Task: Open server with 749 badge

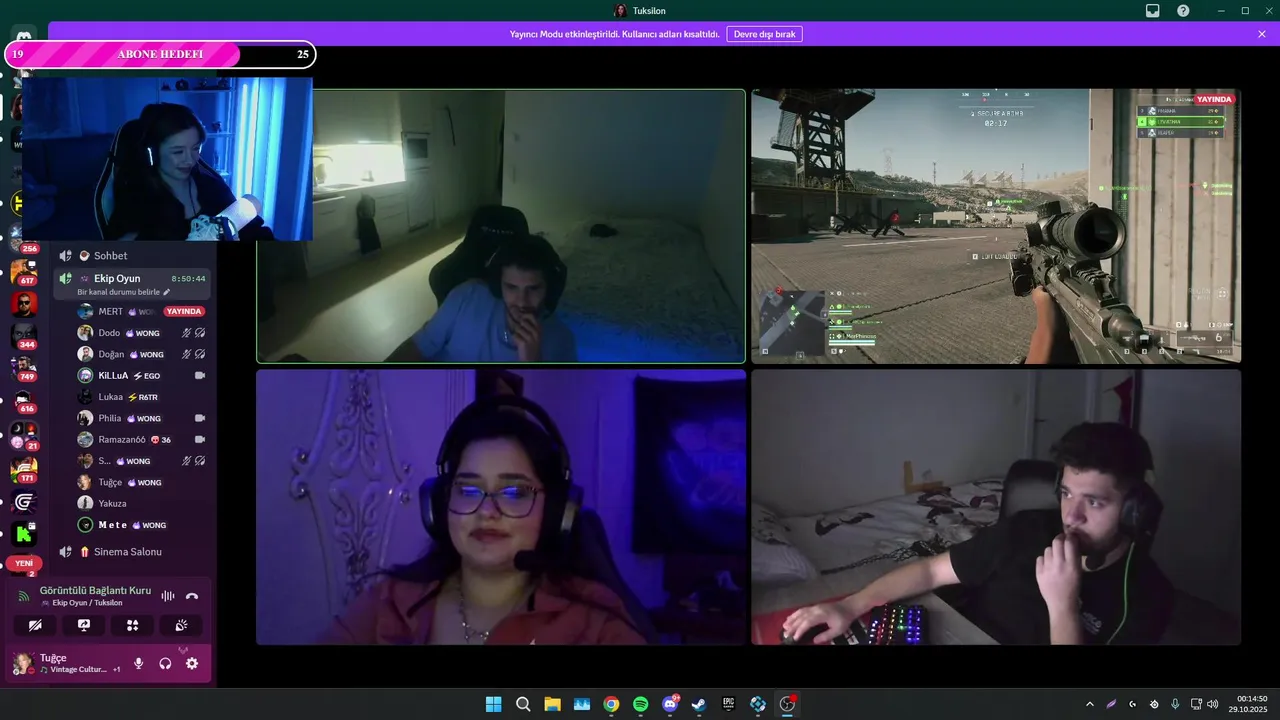Action: coord(24,368)
